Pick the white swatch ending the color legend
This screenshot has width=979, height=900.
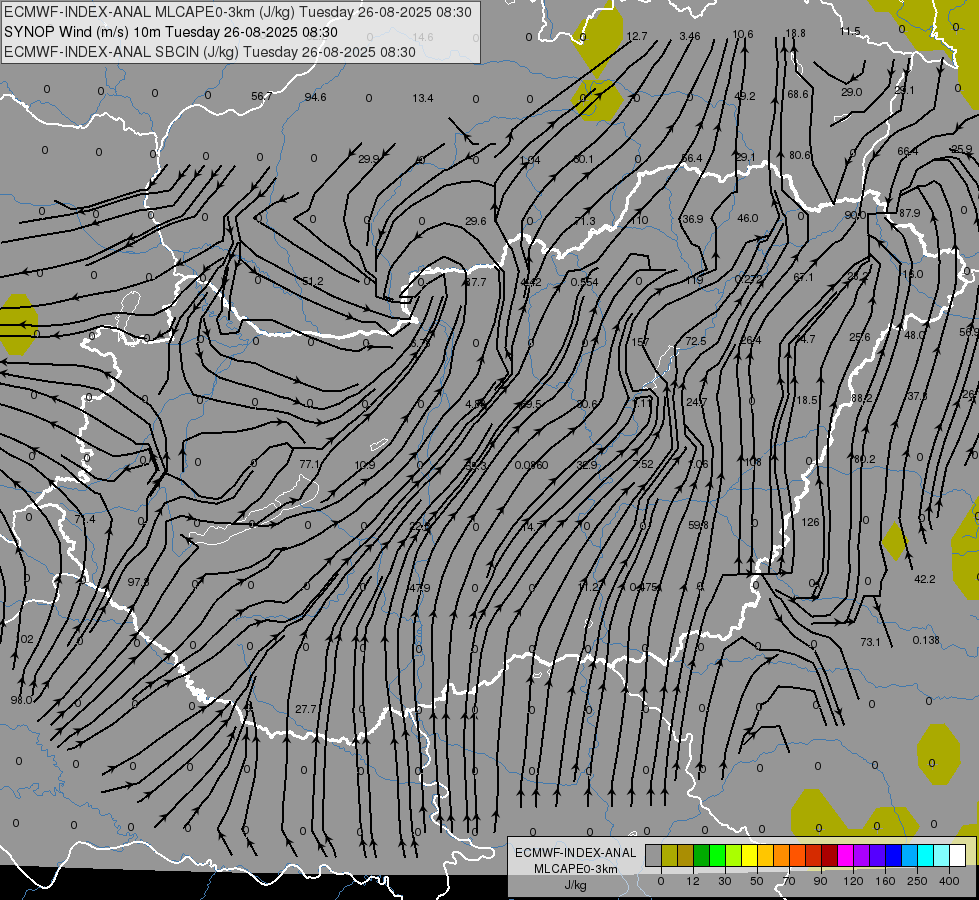957,855
